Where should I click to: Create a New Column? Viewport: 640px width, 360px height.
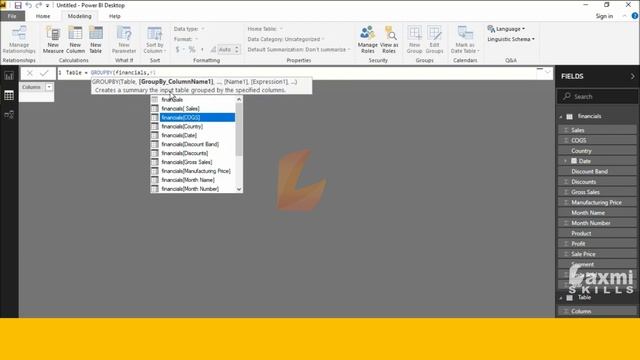[75, 39]
